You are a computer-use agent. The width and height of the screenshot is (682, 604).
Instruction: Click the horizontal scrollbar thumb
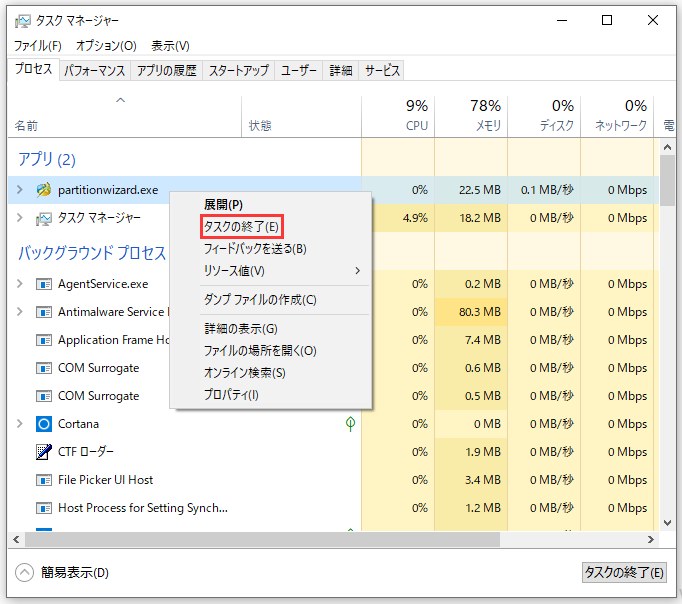point(262,540)
